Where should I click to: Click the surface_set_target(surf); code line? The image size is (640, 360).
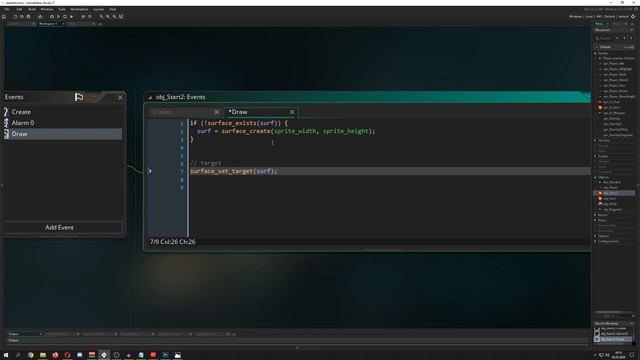pos(233,171)
